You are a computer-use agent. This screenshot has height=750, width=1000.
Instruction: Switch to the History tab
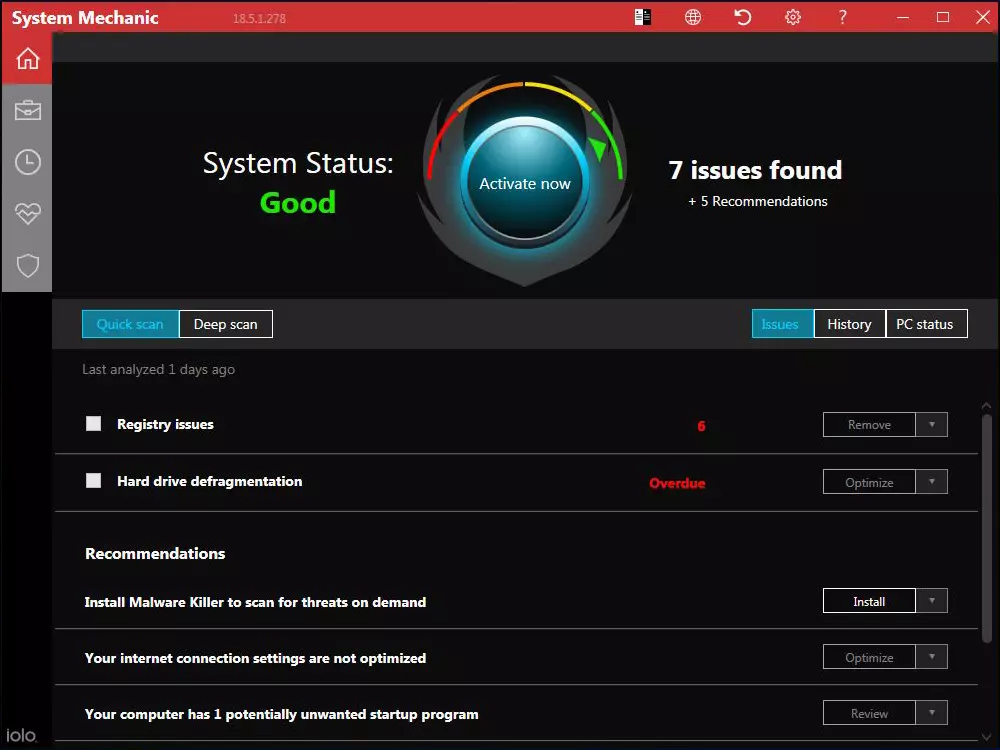click(849, 323)
